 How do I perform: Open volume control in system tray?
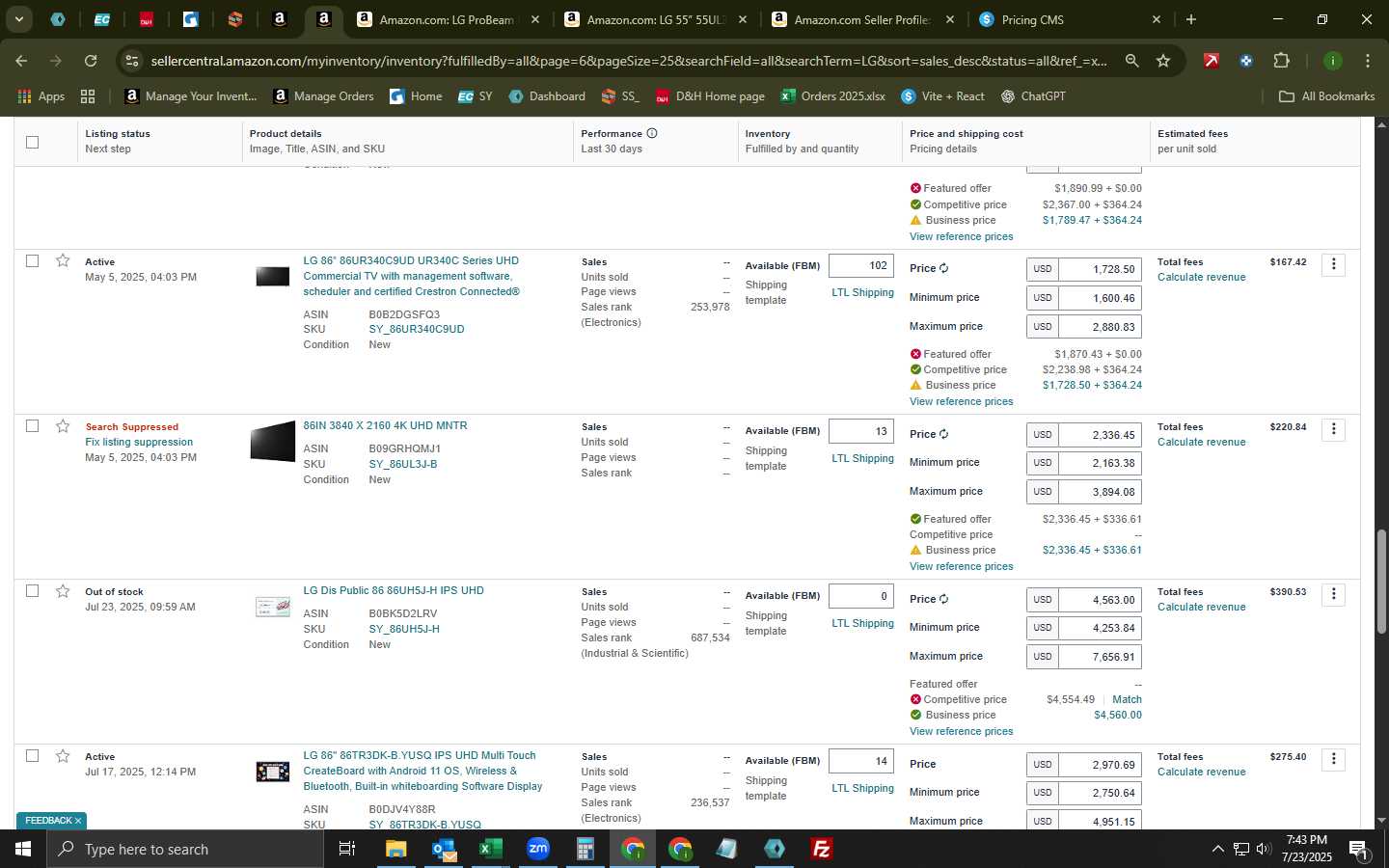1264,849
